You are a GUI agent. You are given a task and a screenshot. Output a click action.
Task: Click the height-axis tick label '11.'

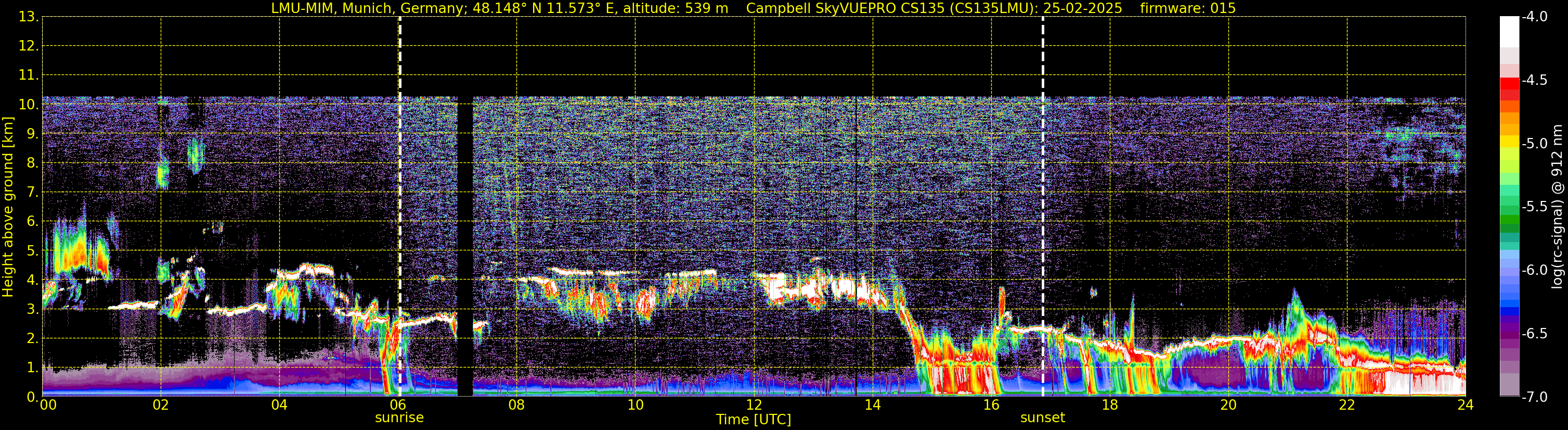(x=29, y=75)
